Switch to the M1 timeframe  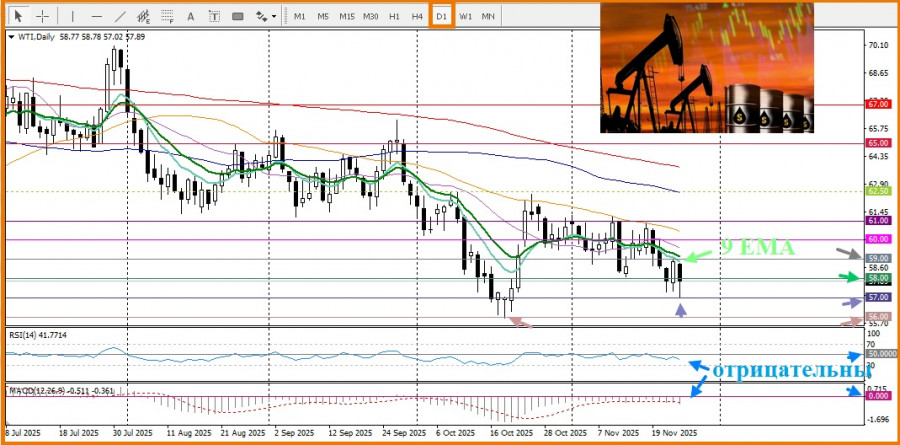(x=299, y=16)
